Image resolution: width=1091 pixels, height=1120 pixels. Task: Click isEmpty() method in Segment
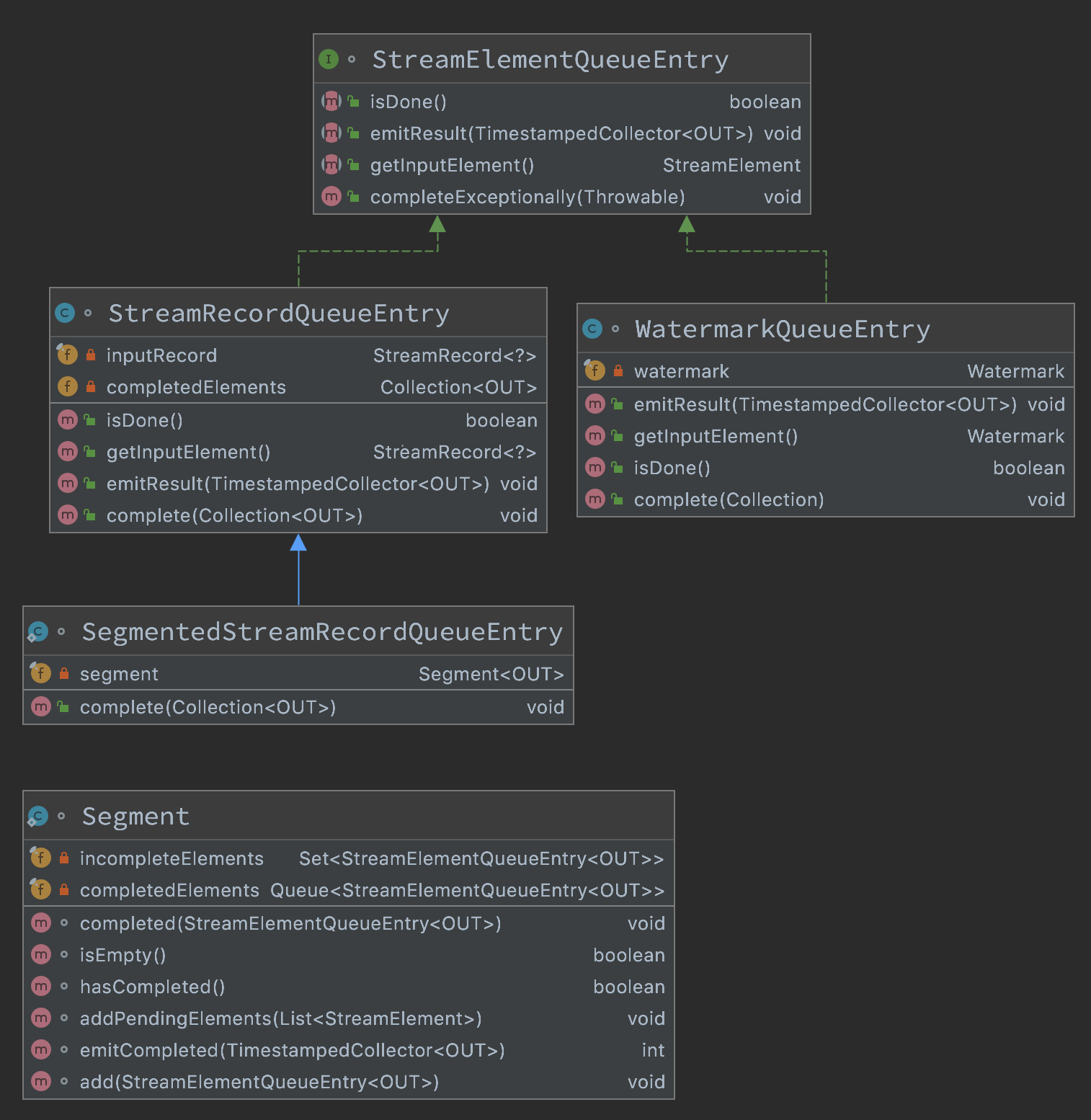349,955
